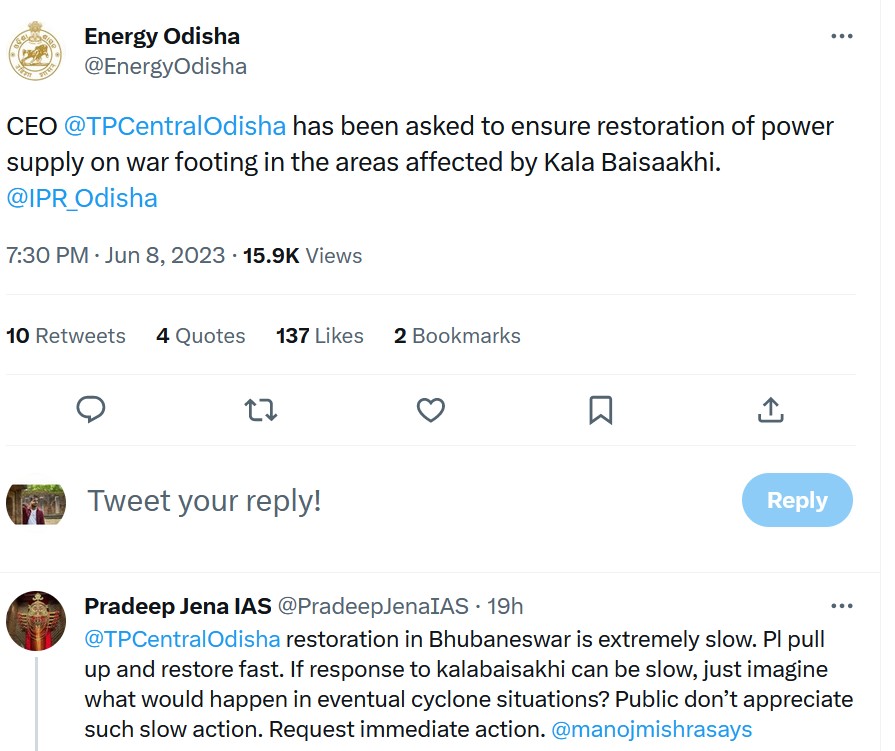This screenshot has height=751, width=895.
Task: Bookmark the tweet with the bookmark icon
Action: click(x=601, y=410)
